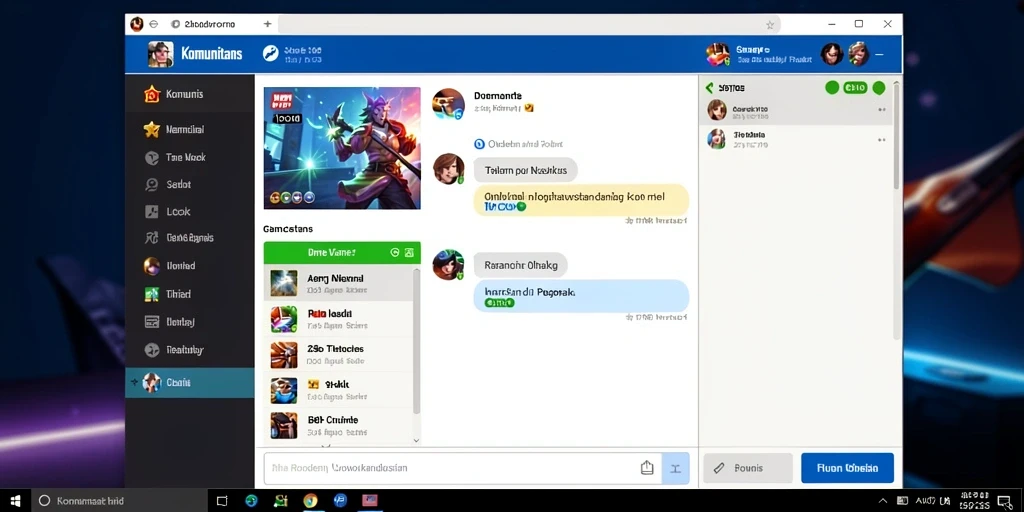Click the gray Founis button
The image size is (1024, 512).
748,468
